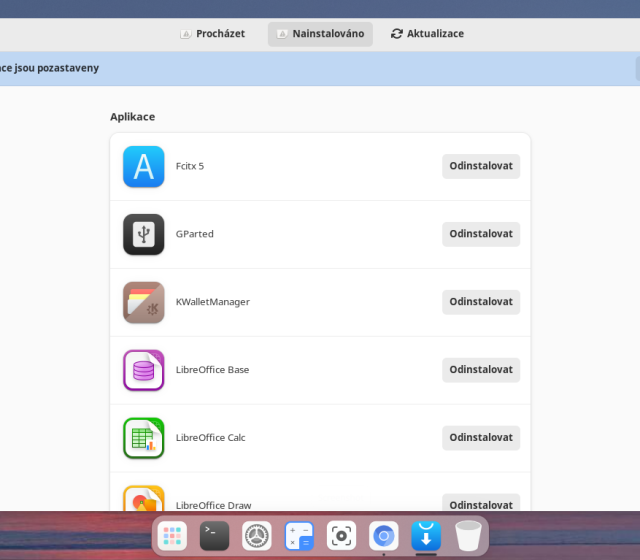Select the LibreOffice Base icon
640x560 pixels.
click(143, 370)
